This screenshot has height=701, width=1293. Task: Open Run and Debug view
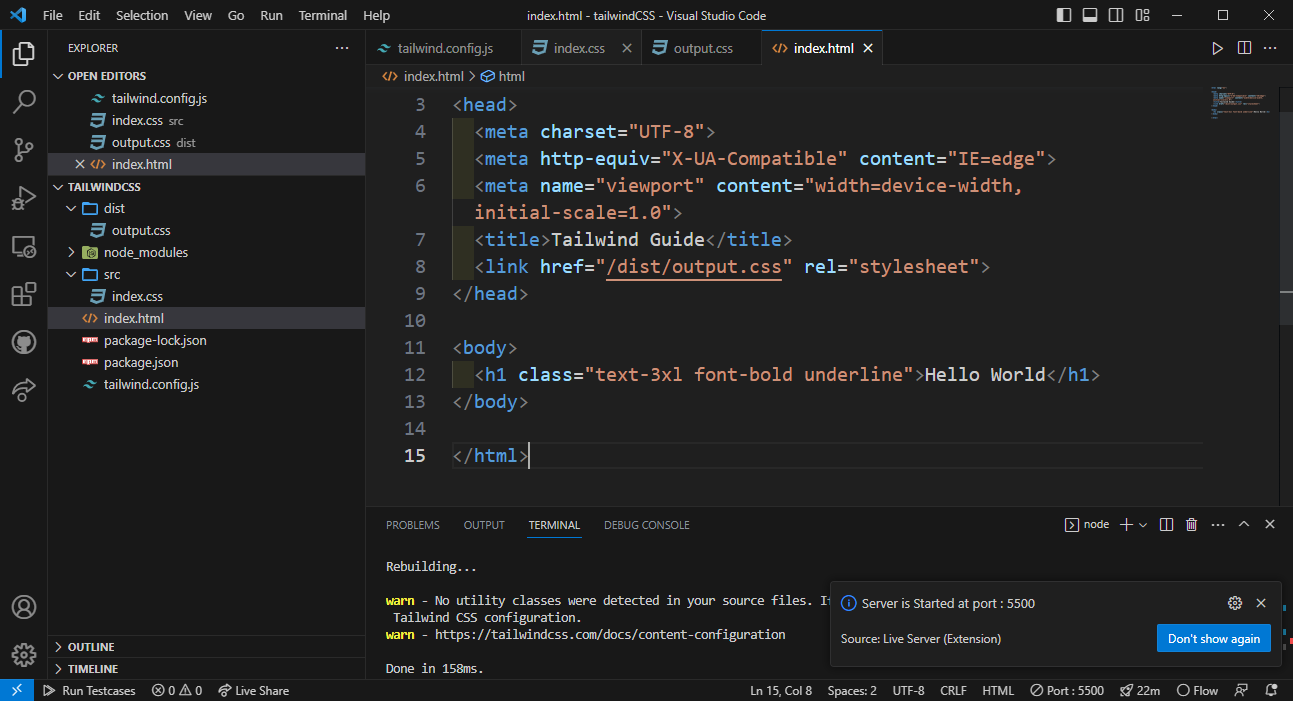(x=24, y=198)
